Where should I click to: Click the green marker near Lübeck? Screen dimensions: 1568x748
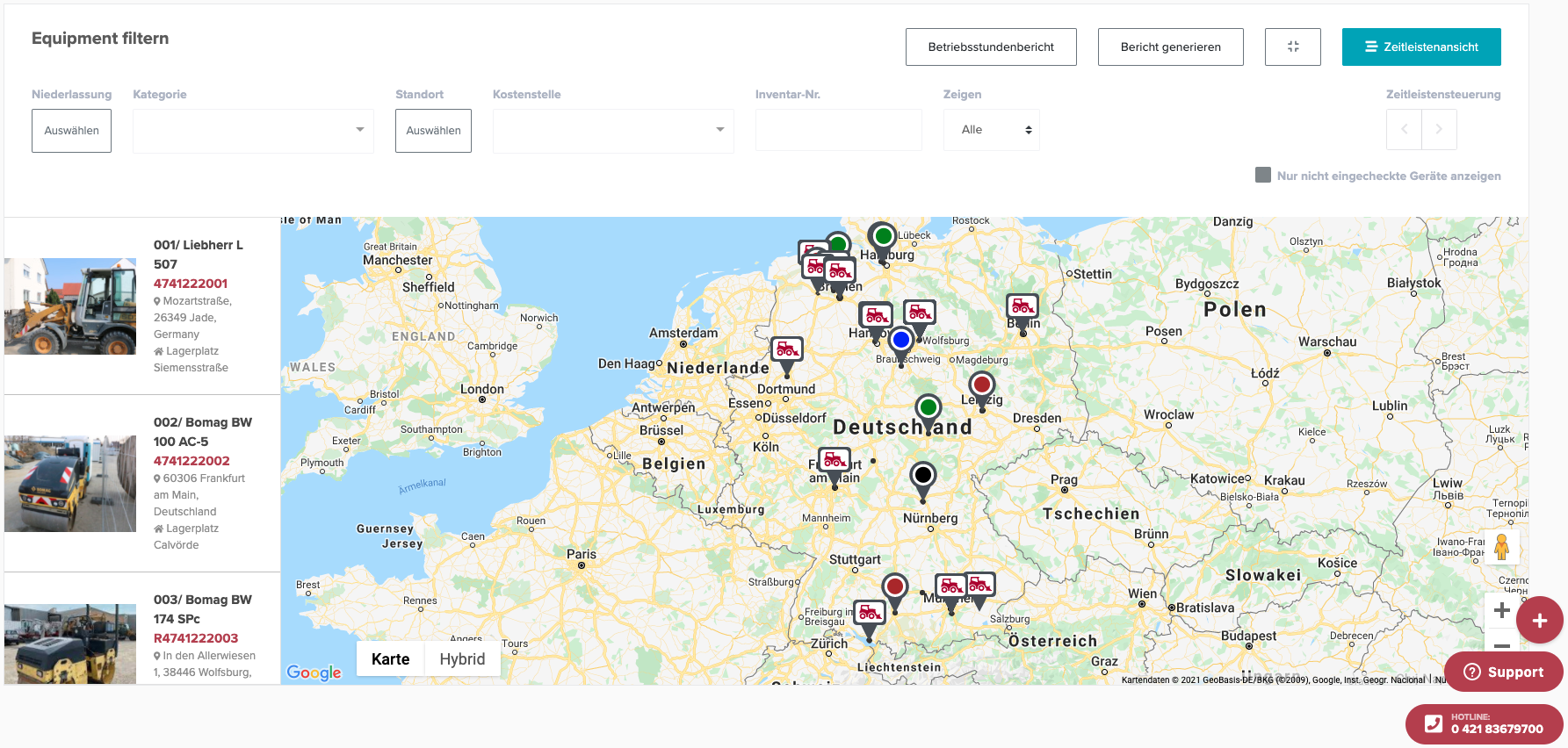coord(883,236)
